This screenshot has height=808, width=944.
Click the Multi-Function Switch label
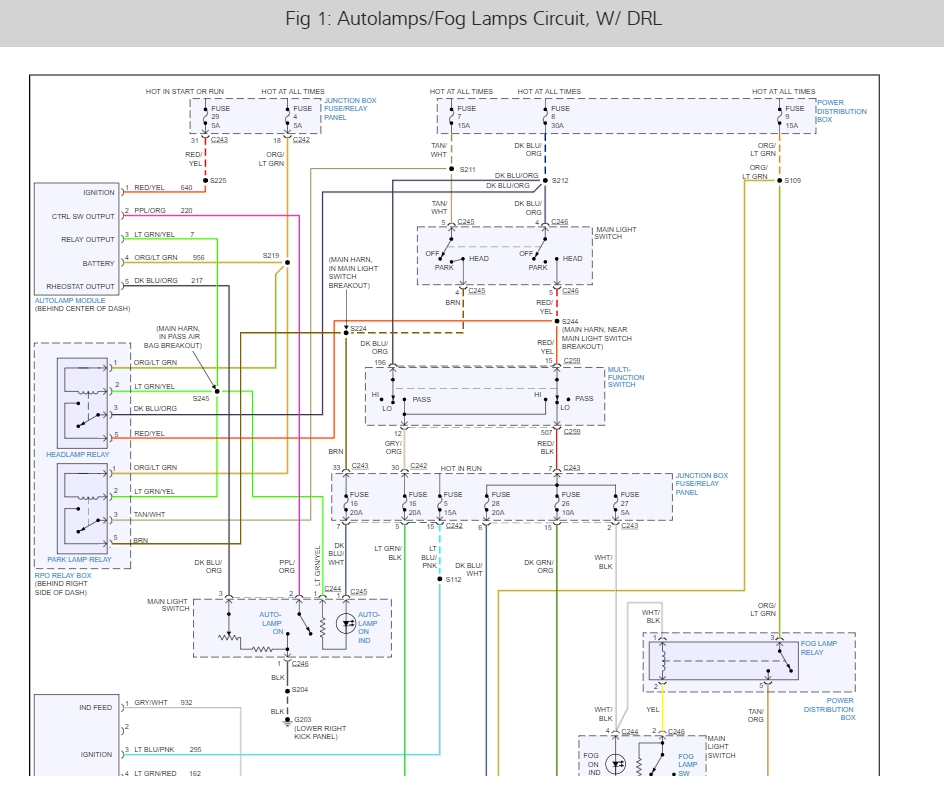625,377
